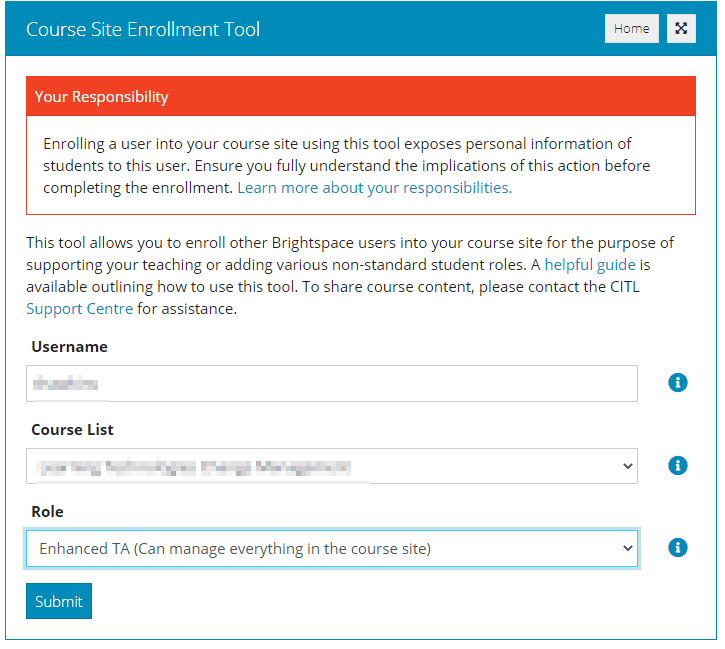Image resolution: width=725 pixels, height=649 pixels.
Task: Click the Home button in header
Action: tap(632, 29)
